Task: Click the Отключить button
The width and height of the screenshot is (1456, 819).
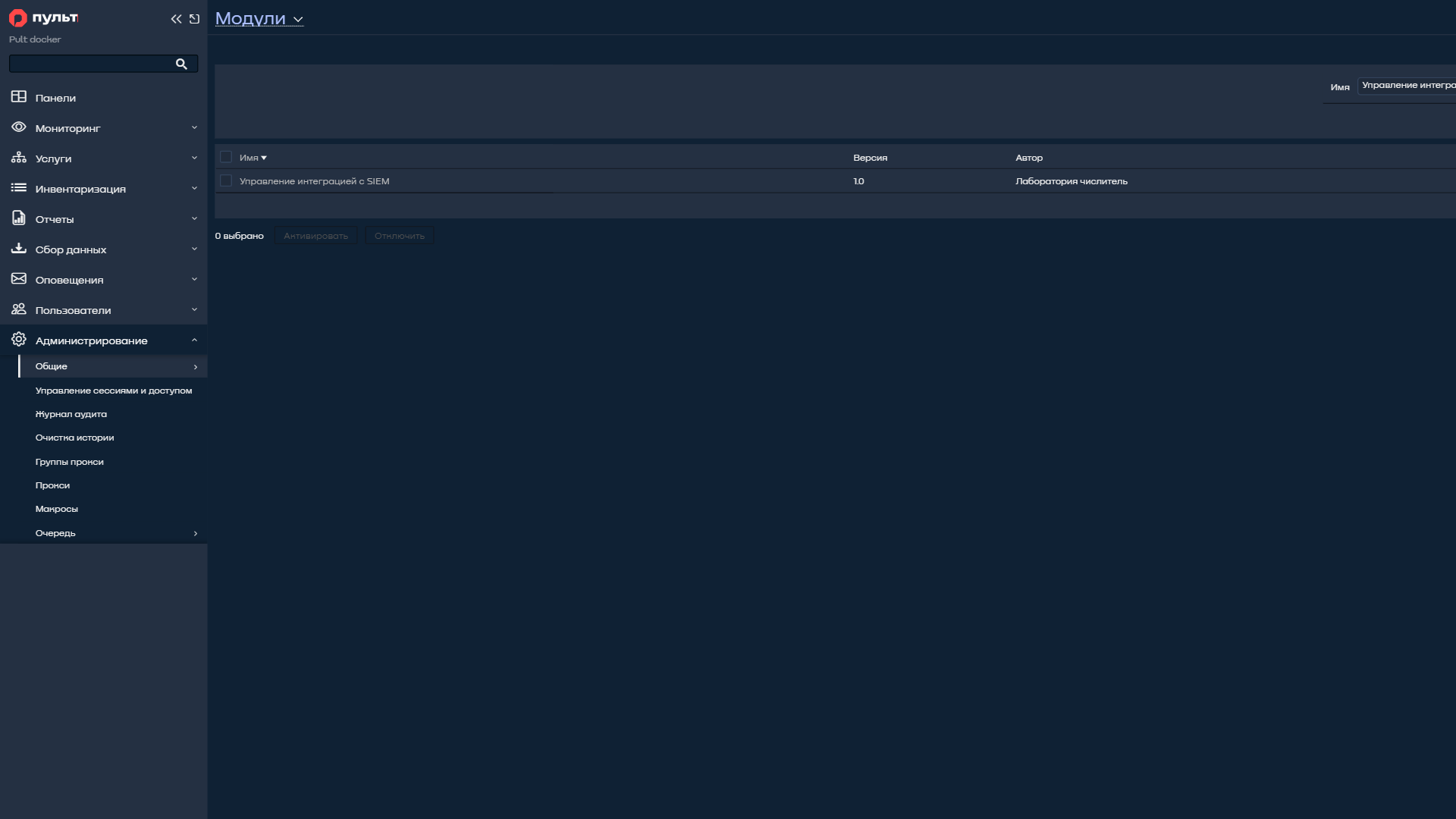Action: point(400,236)
